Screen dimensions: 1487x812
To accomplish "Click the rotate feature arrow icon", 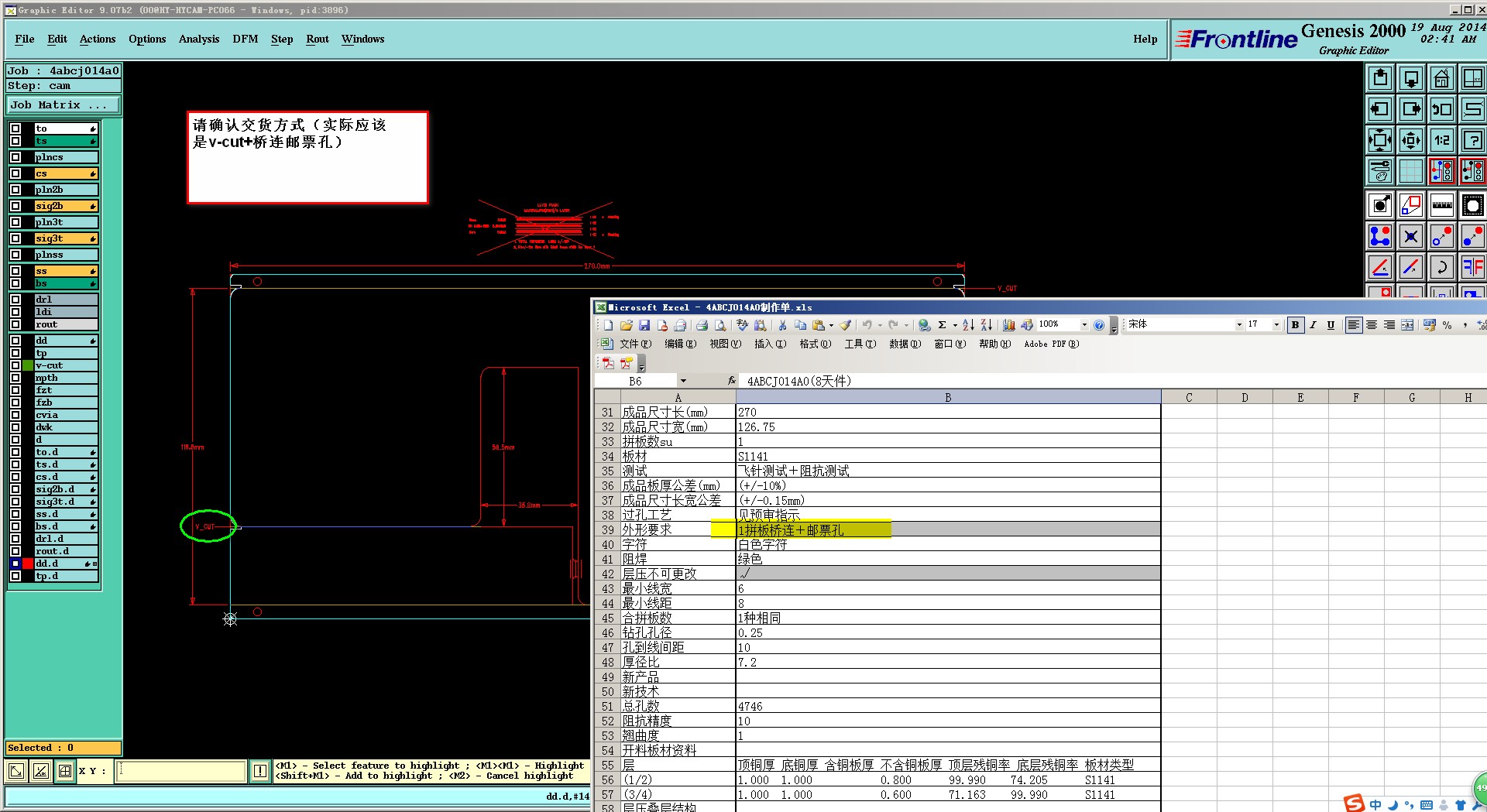I will click(x=1441, y=268).
